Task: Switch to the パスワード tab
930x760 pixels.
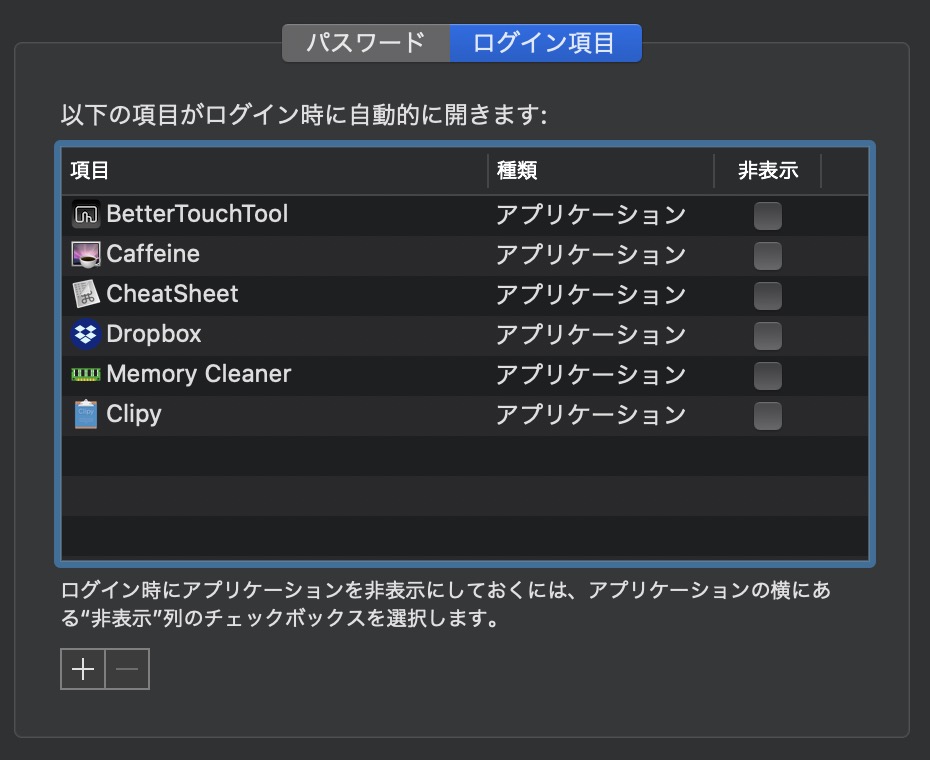Action: click(366, 43)
